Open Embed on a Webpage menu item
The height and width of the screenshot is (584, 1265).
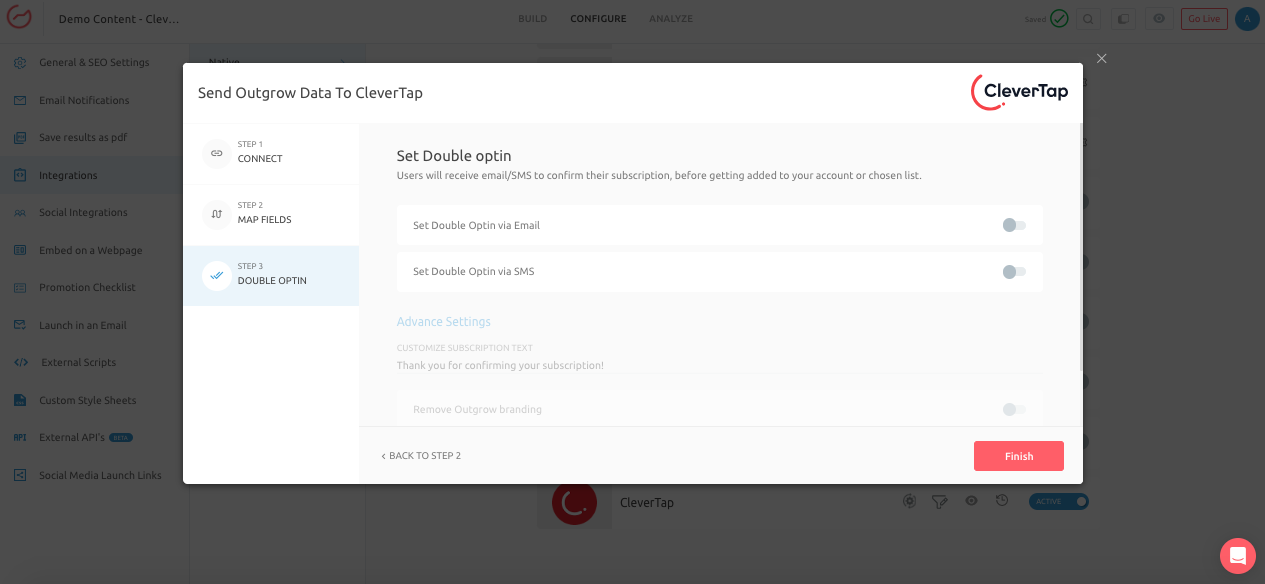tap(91, 250)
